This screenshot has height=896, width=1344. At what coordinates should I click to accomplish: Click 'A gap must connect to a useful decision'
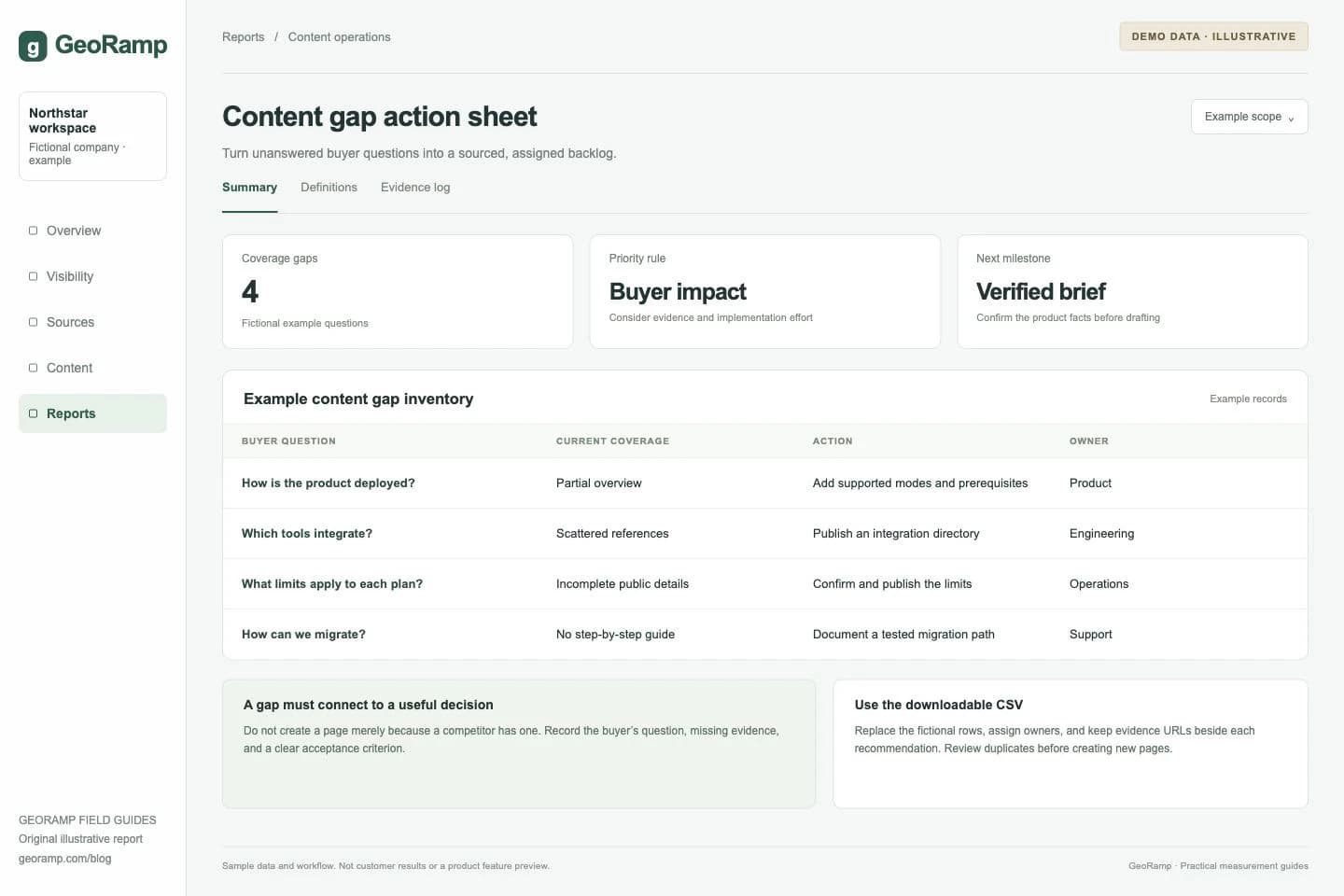point(368,705)
